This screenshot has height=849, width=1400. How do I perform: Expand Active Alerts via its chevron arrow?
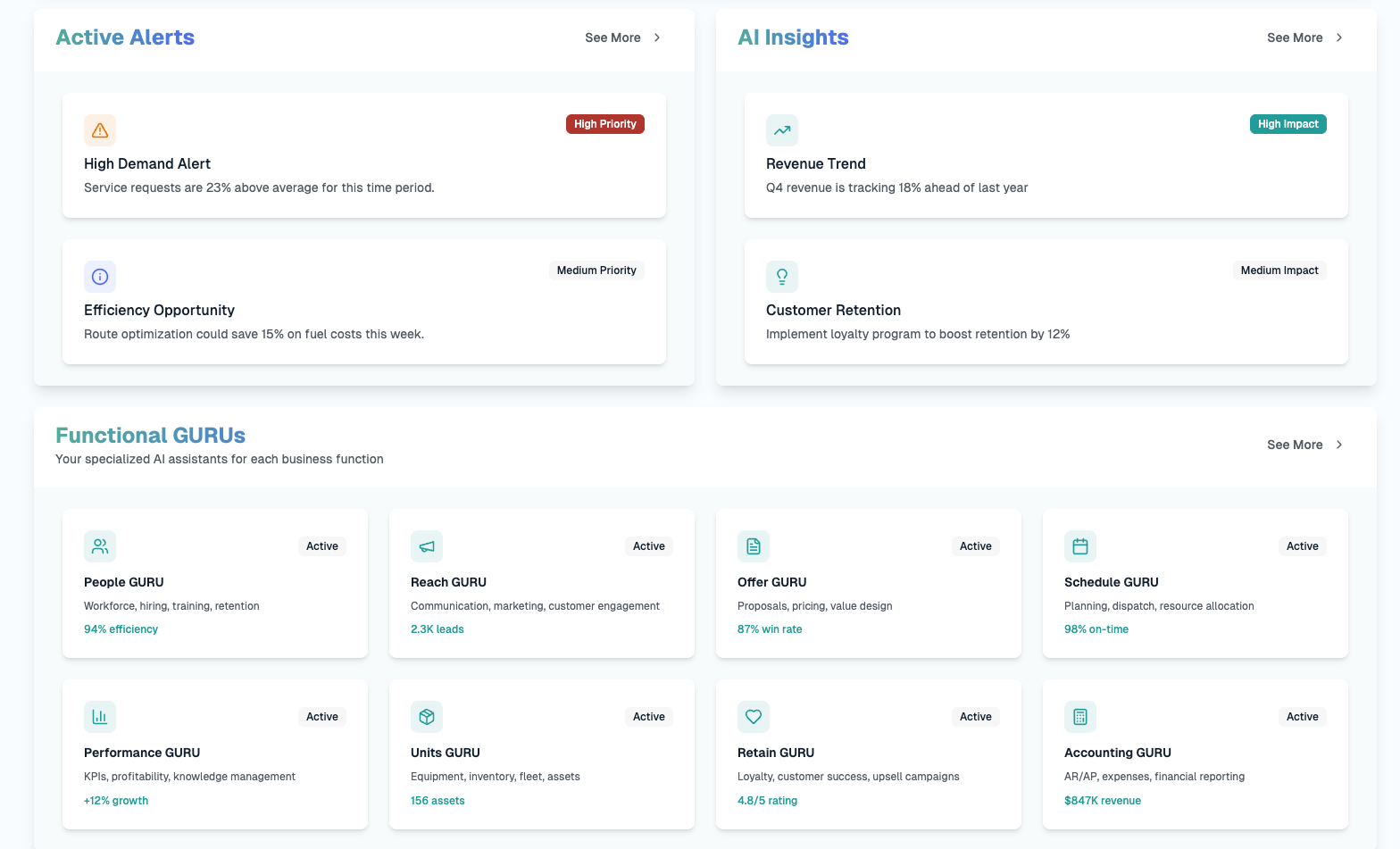657,37
